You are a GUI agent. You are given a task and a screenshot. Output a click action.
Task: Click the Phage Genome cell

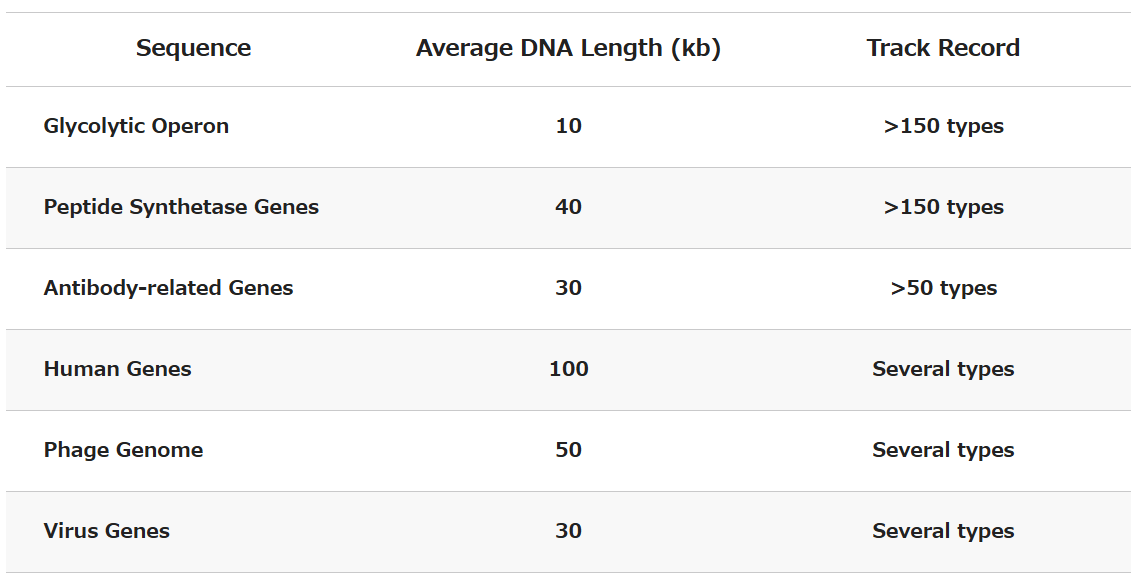pyautogui.click(x=123, y=450)
